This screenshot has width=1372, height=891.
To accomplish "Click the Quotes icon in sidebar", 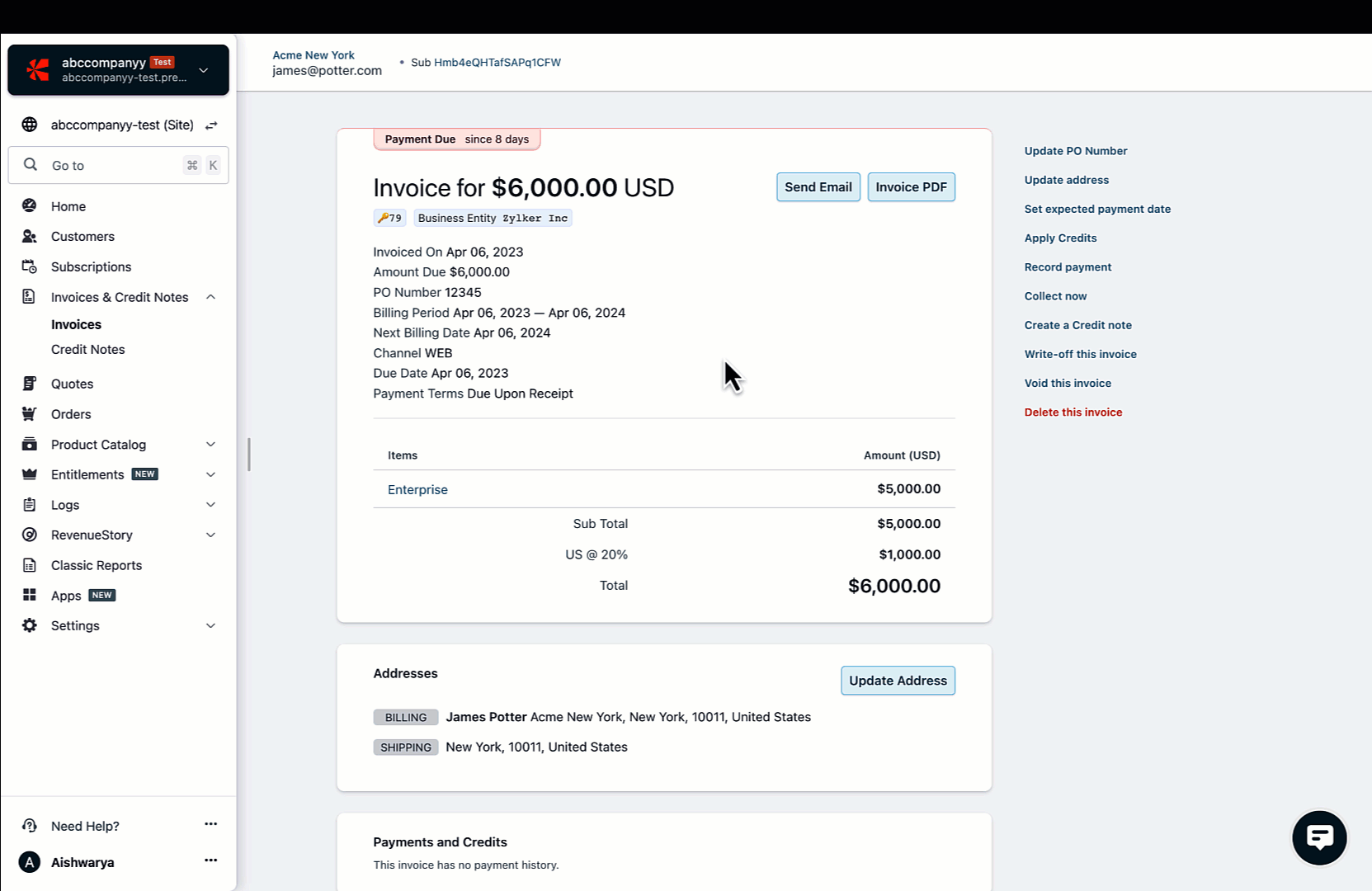I will (x=30, y=384).
